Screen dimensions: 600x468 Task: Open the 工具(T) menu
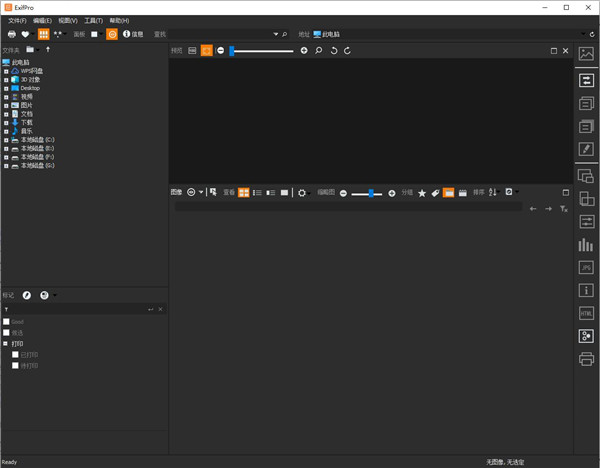[x=94, y=20]
